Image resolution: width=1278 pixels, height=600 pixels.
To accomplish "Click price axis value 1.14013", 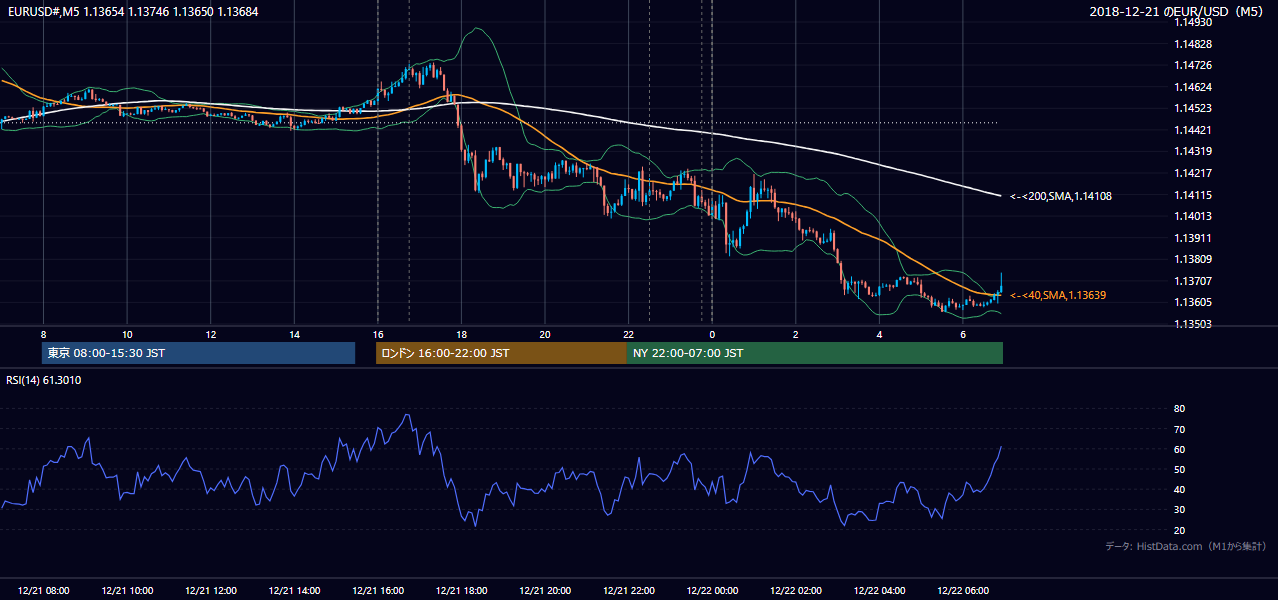I will 1194,216.
